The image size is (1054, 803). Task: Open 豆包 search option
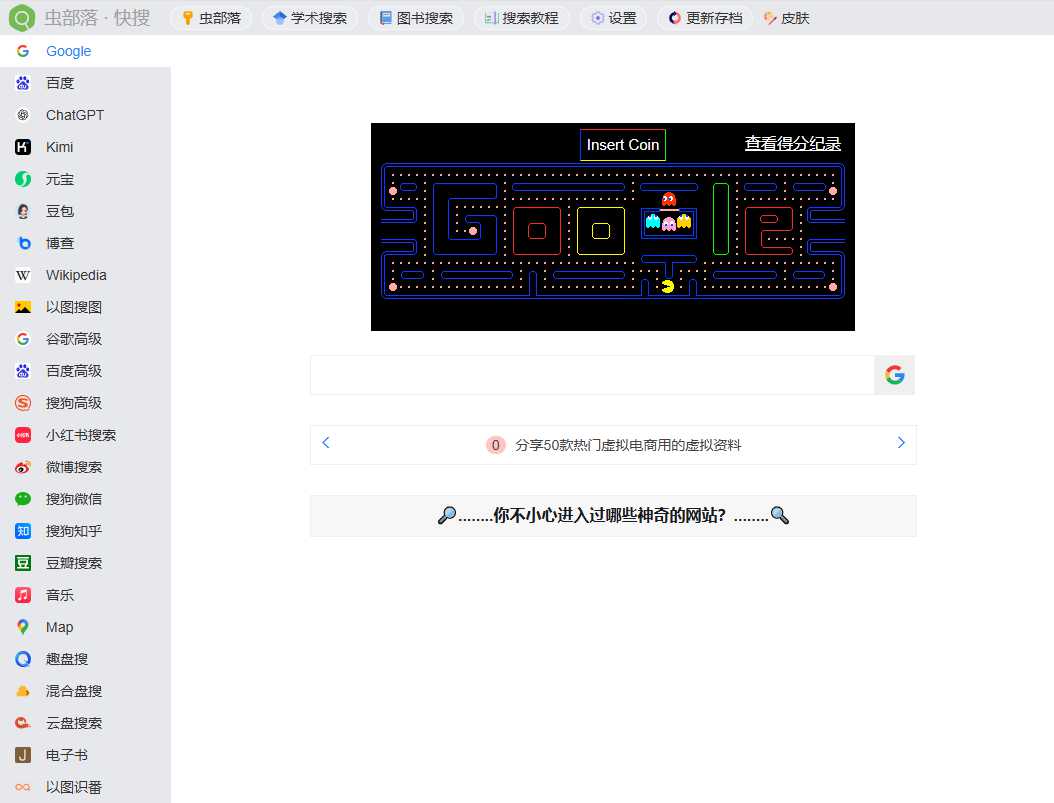coord(59,211)
